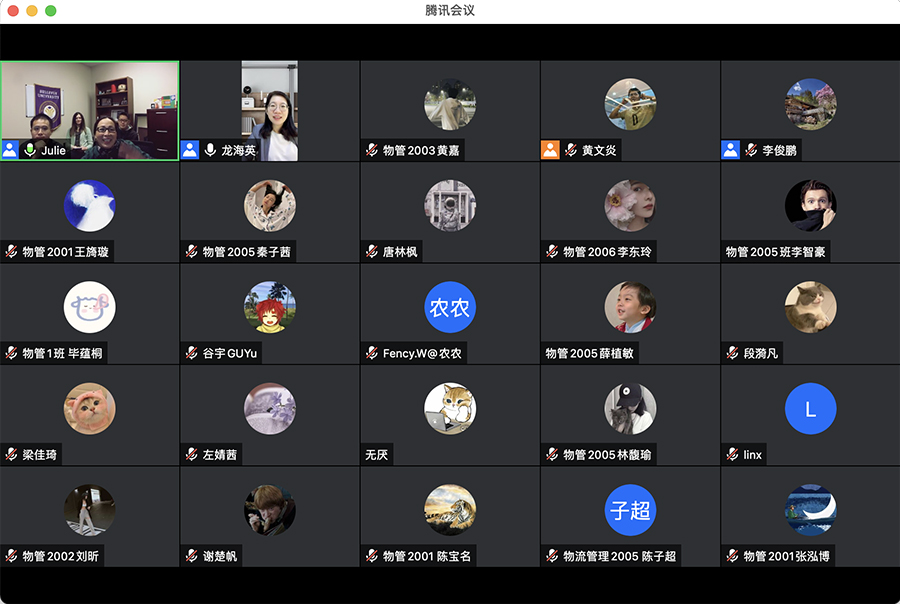Viewport: 900px width, 604px height.
Task: Click the 物管2005班李智豪 name label
Action: tap(775, 252)
